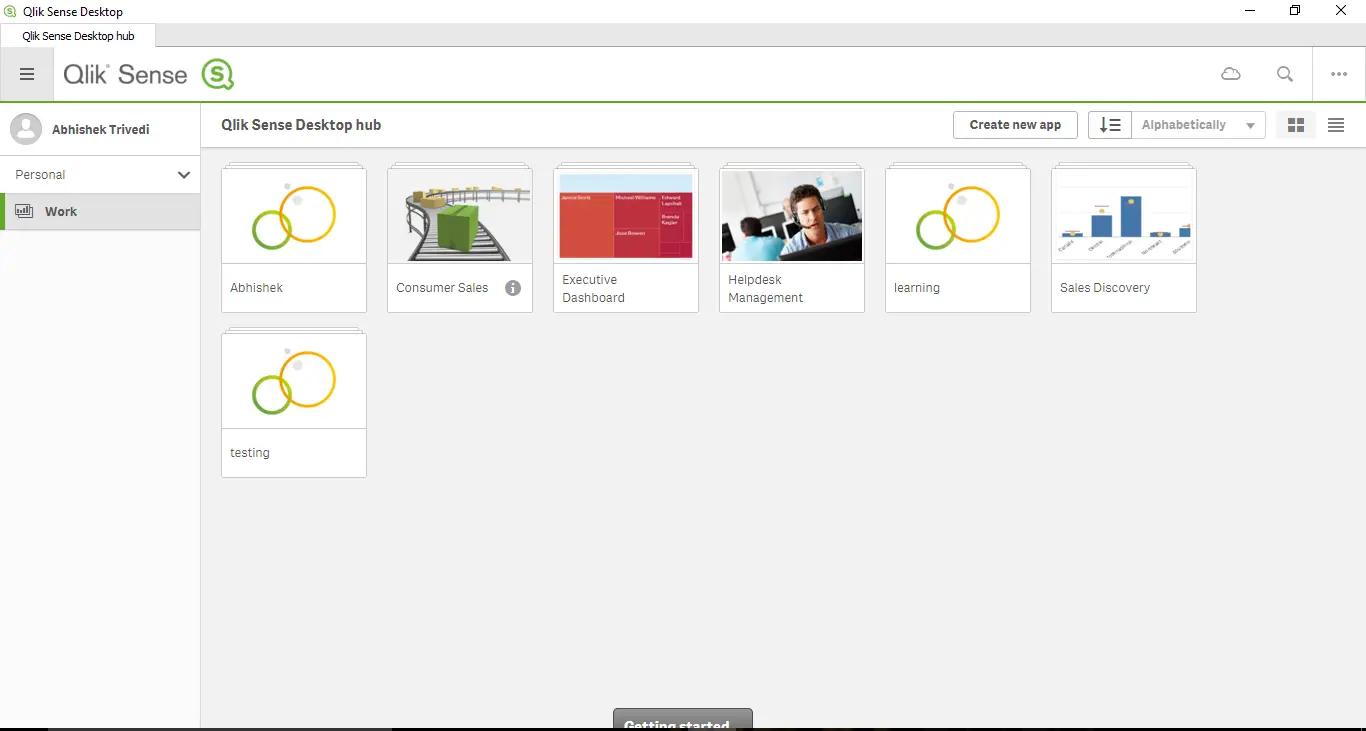Open the Alphabetically sort dropdown

click(1199, 125)
